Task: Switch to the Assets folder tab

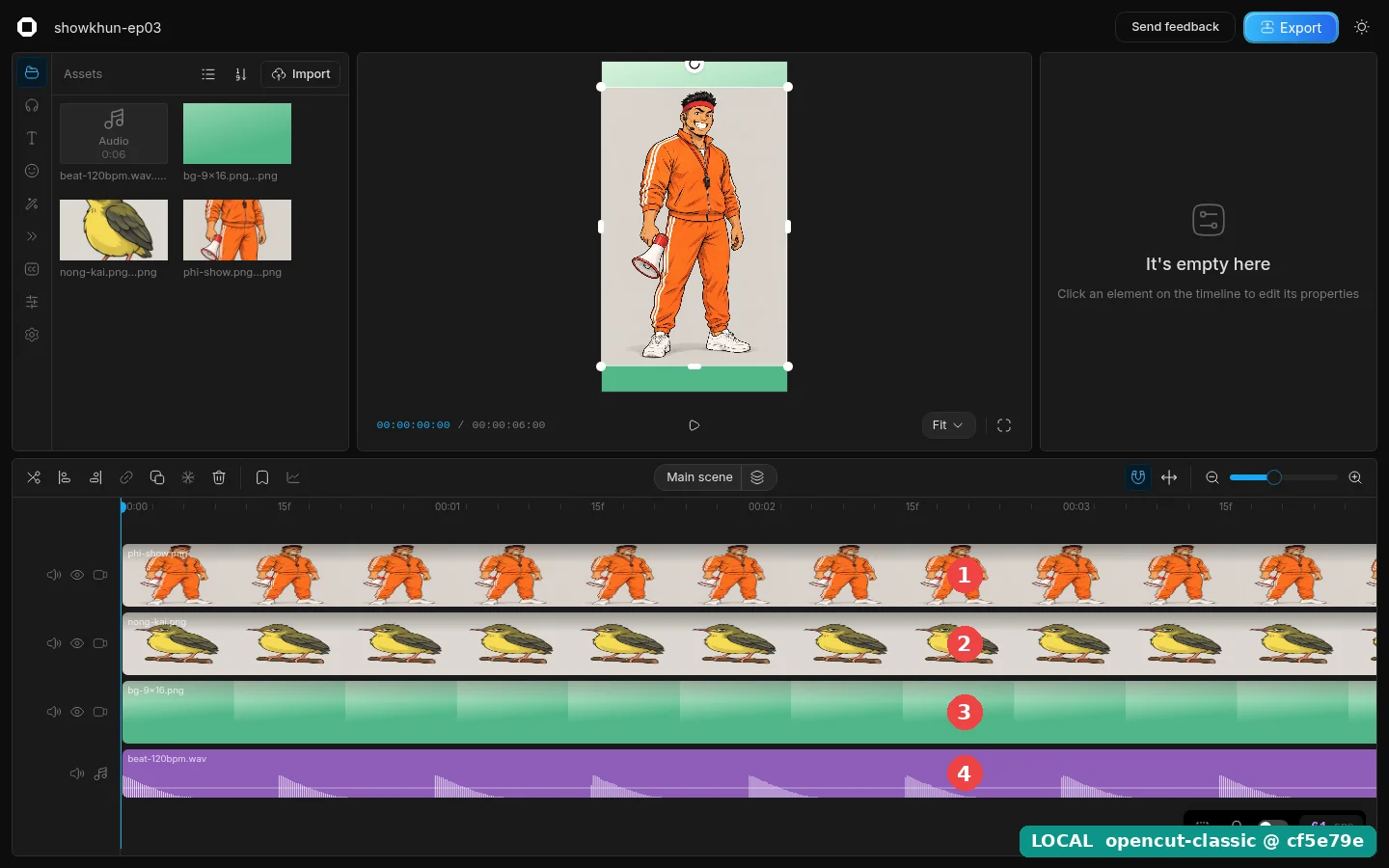Action: tap(32, 72)
